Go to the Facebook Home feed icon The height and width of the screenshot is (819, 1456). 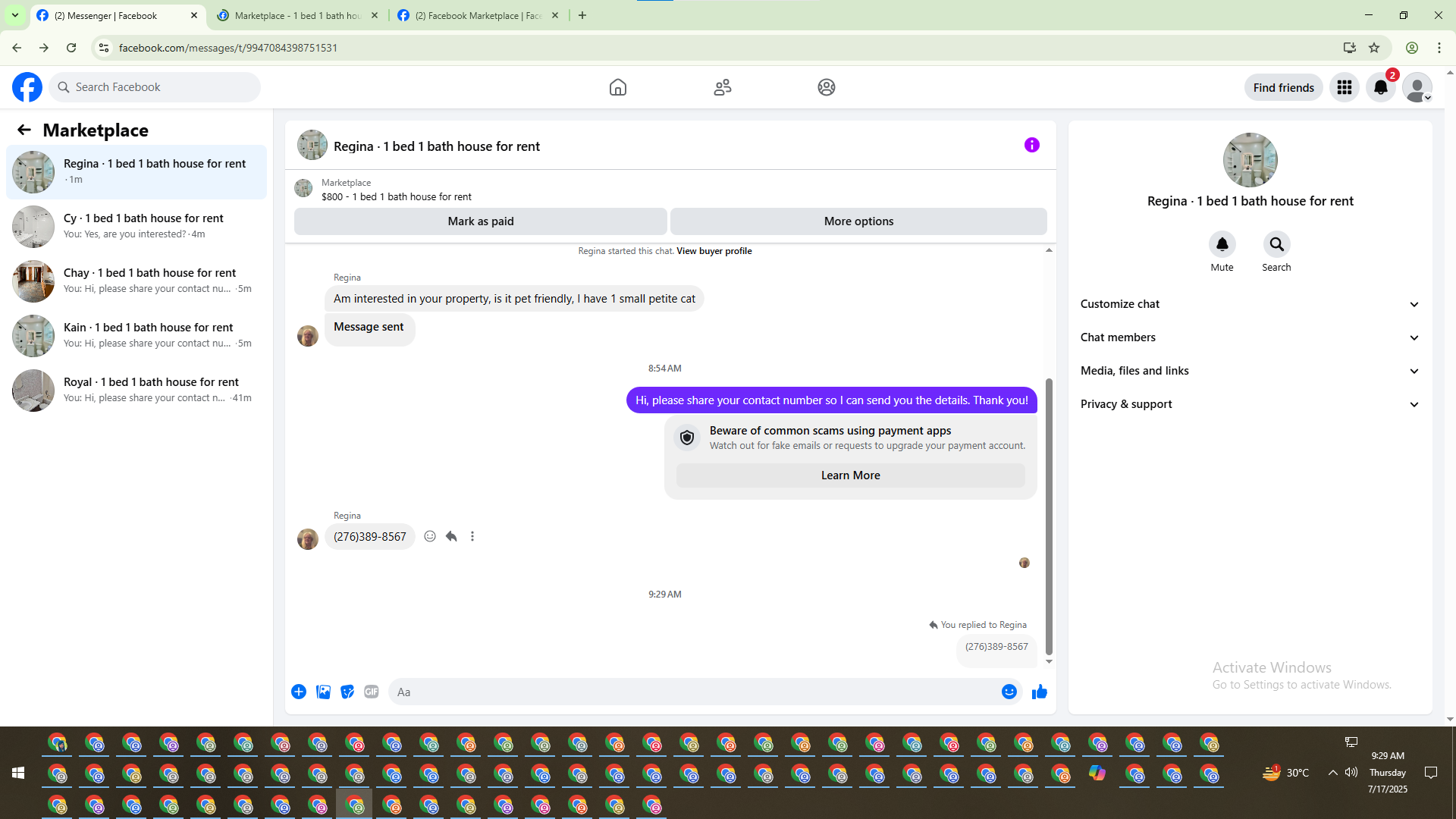[x=618, y=87]
